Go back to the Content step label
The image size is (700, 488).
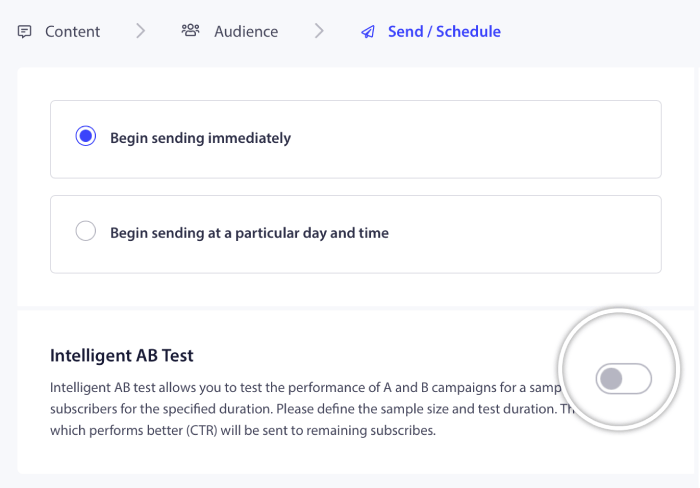[x=72, y=31]
